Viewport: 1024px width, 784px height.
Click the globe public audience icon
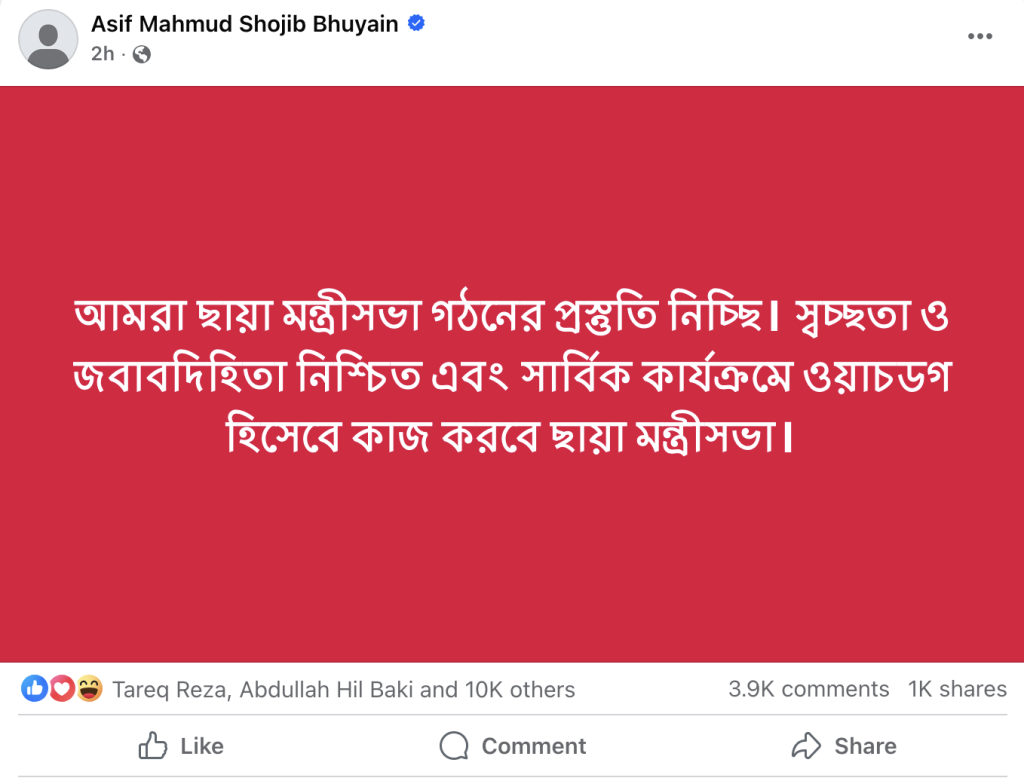142,54
